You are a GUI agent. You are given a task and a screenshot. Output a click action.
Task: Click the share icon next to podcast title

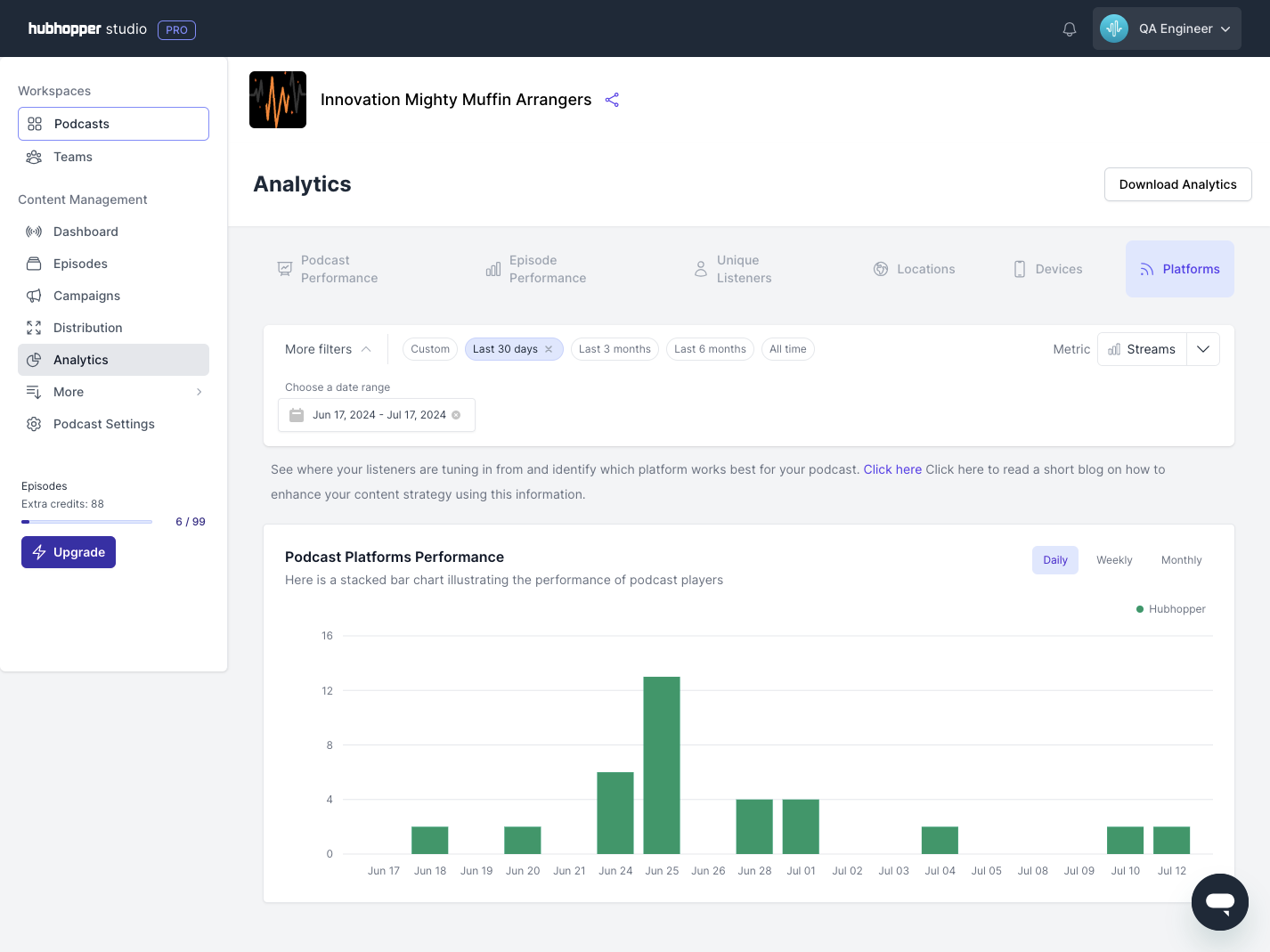tap(612, 100)
